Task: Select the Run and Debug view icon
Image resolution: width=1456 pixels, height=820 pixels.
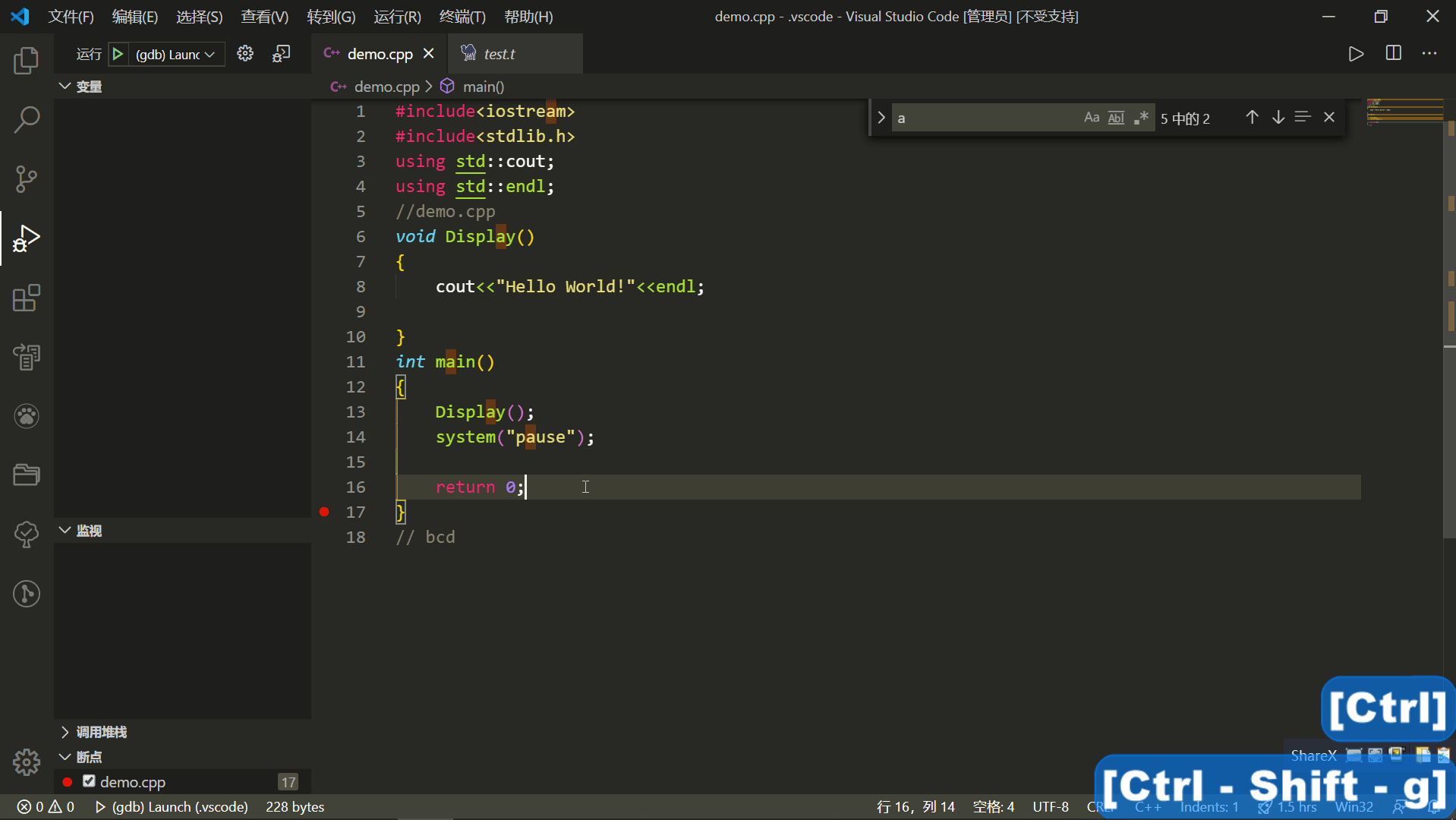Action: [27, 238]
